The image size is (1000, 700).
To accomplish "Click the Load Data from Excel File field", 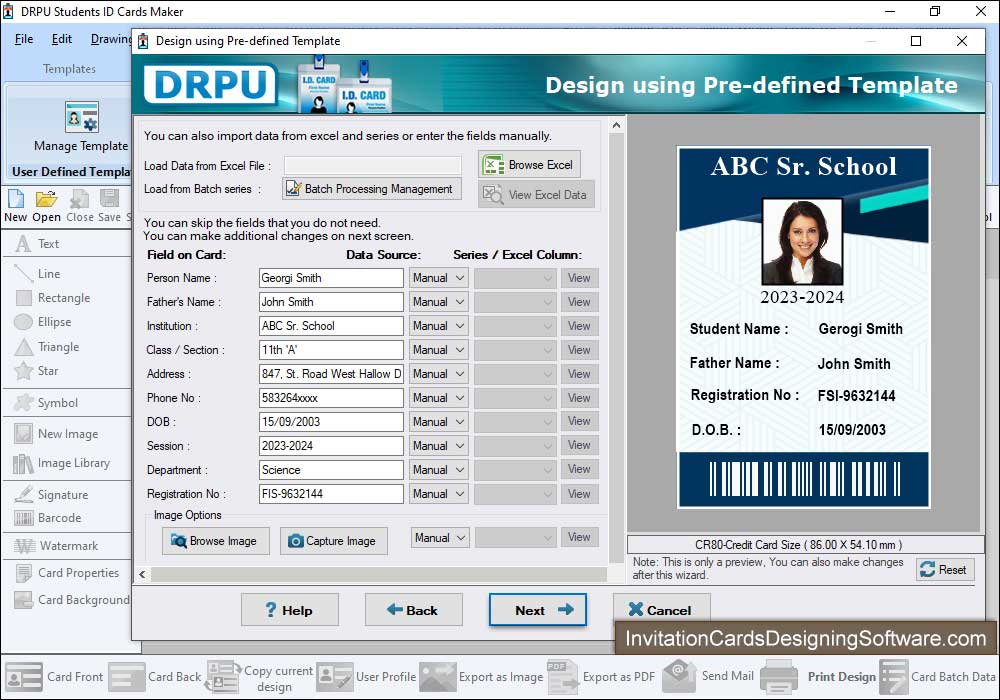I will coord(372,166).
